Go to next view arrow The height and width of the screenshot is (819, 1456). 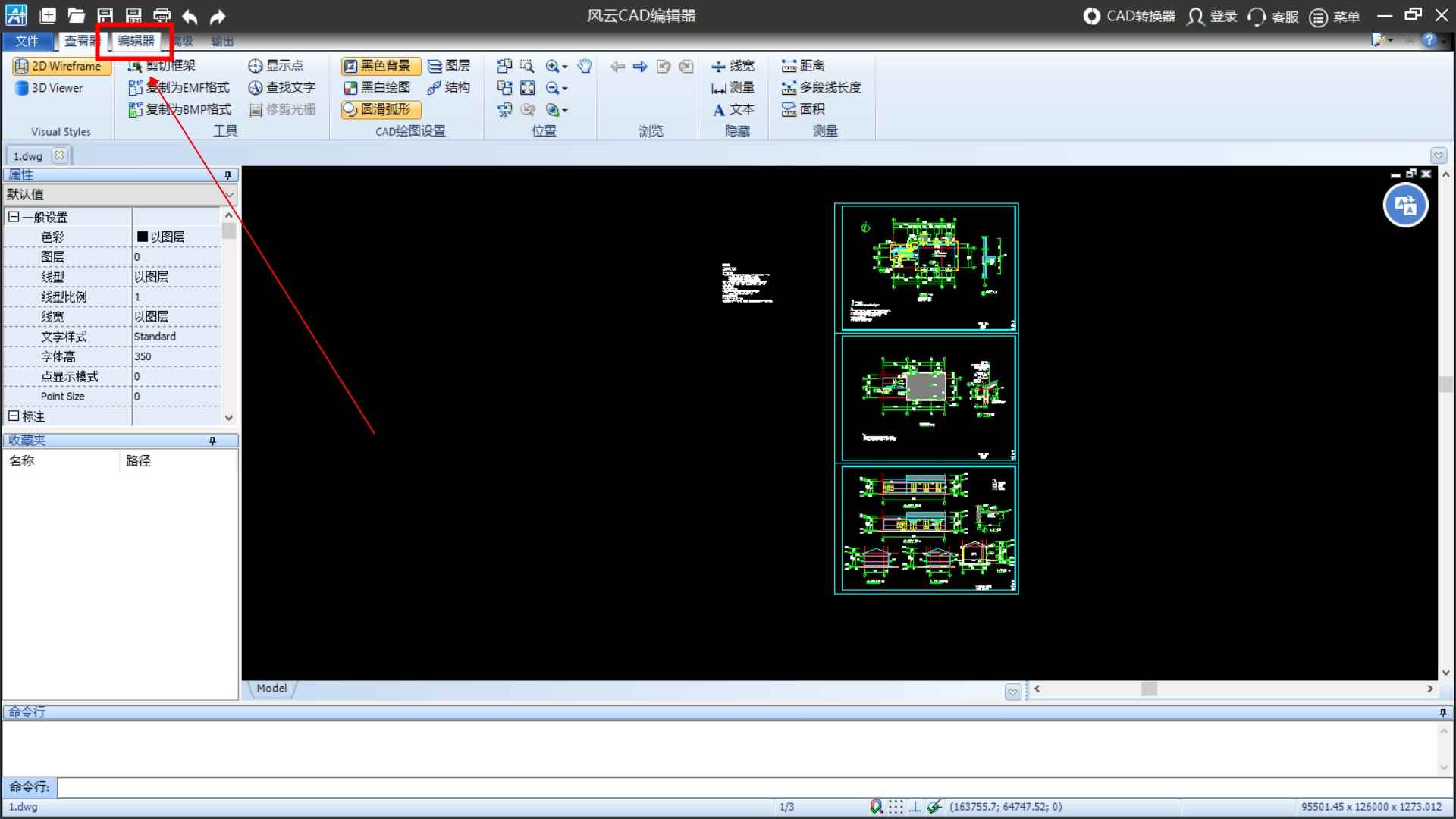[x=640, y=67]
